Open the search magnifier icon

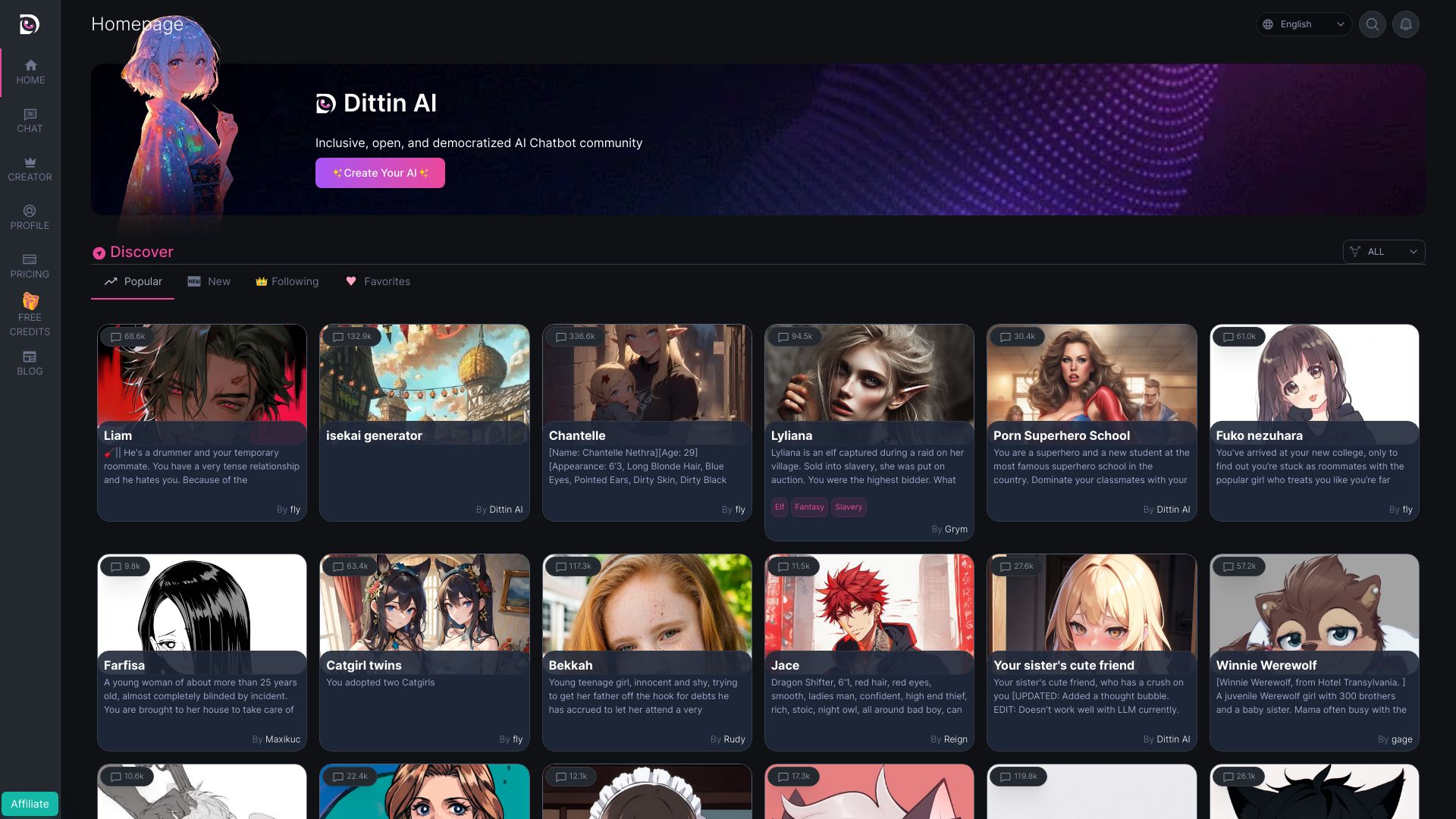(1372, 24)
